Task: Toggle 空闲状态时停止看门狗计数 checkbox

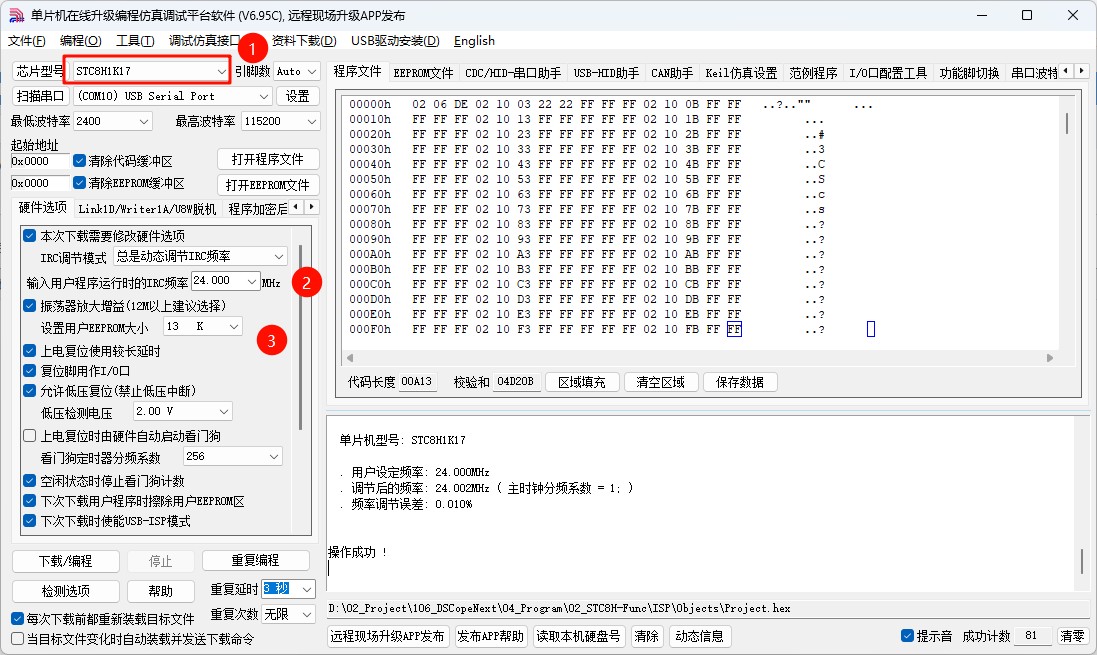Action: [29, 481]
